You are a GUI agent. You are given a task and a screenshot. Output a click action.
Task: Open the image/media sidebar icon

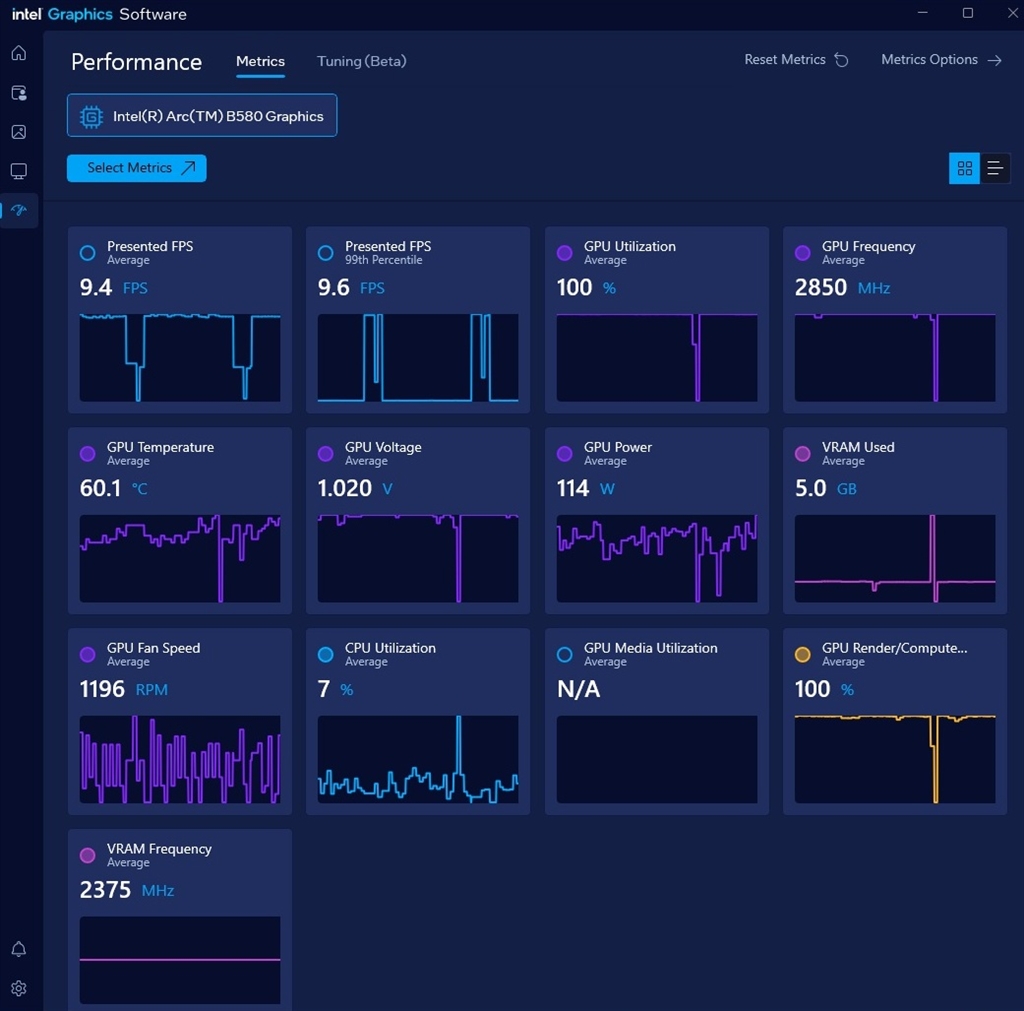(19, 132)
